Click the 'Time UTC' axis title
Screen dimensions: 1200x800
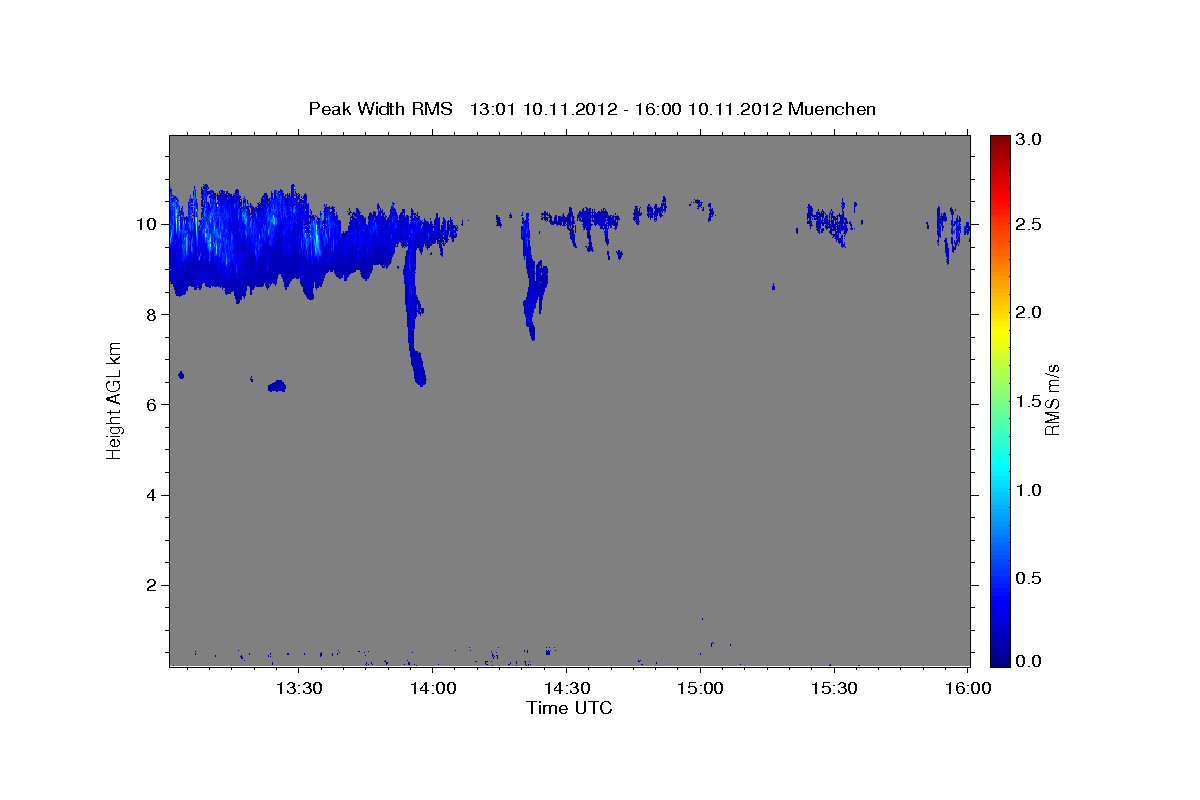[x=569, y=708]
